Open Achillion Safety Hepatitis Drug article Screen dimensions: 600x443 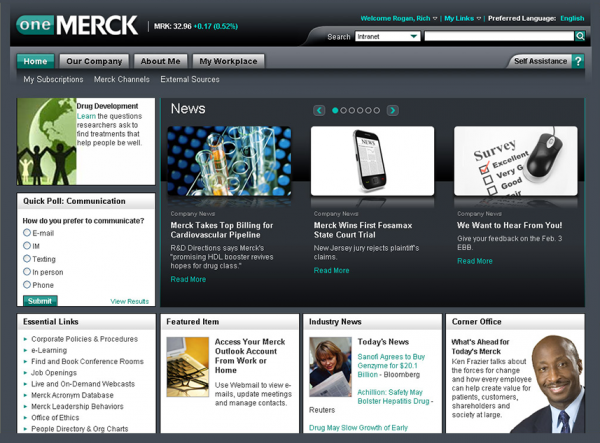pyautogui.click(x=393, y=397)
